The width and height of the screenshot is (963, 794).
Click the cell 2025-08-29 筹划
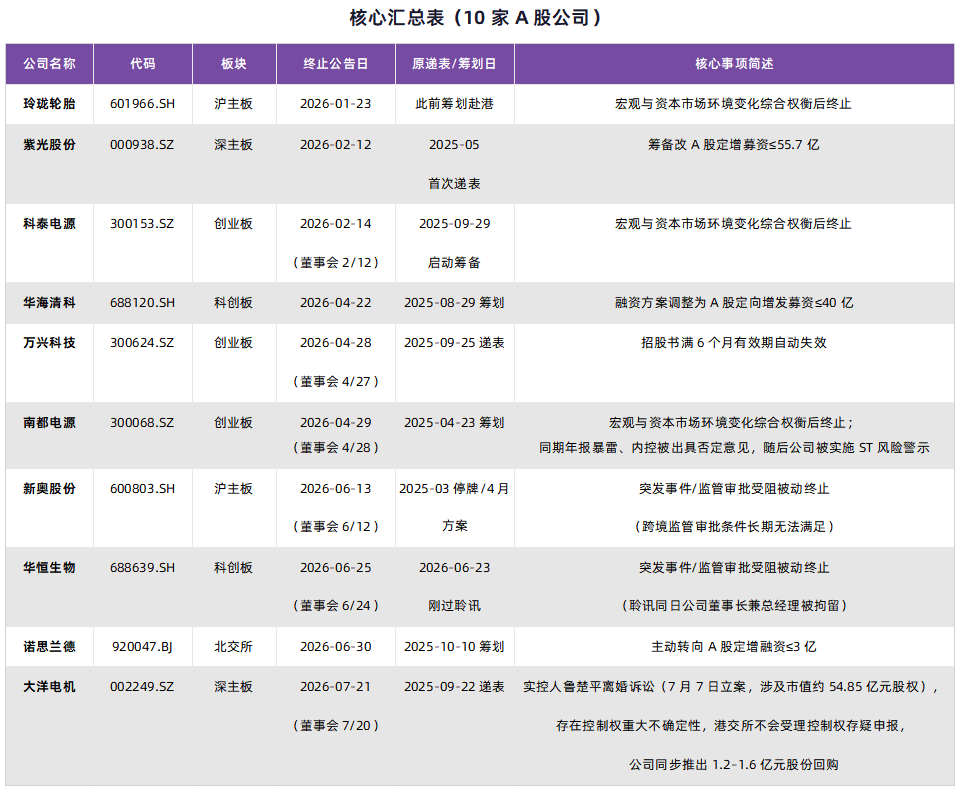click(454, 303)
